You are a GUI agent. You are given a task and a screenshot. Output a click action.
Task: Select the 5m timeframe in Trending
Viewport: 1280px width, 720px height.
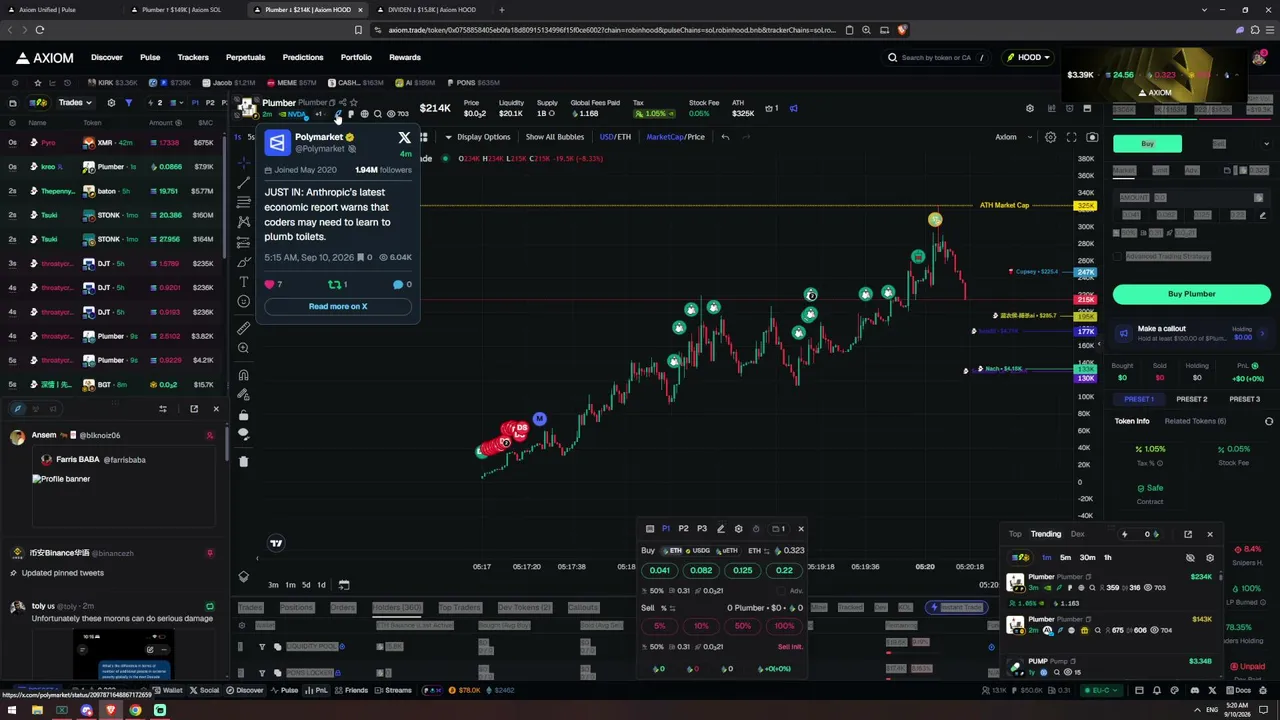(x=1066, y=558)
